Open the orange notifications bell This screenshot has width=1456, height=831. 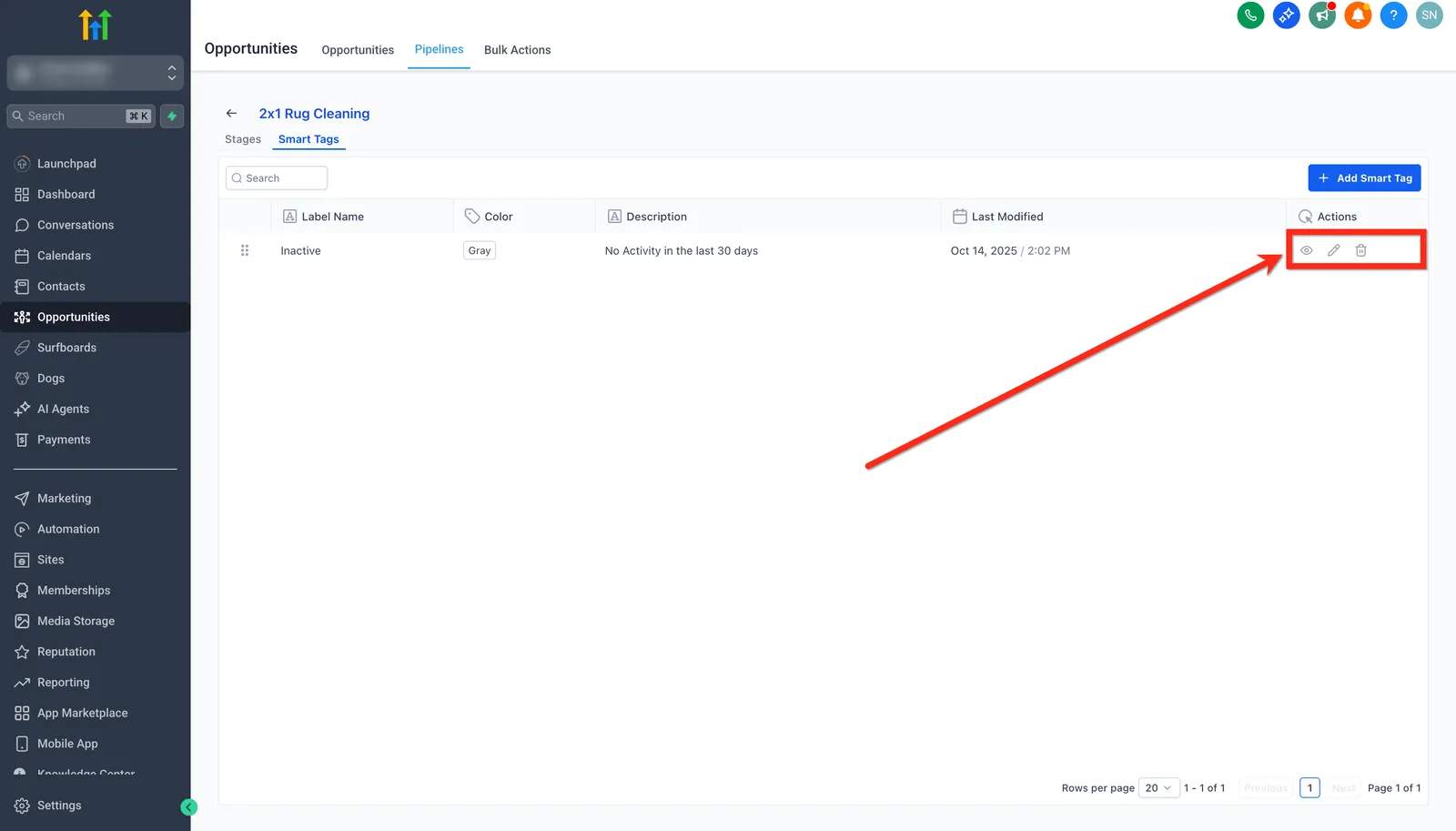(1358, 15)
